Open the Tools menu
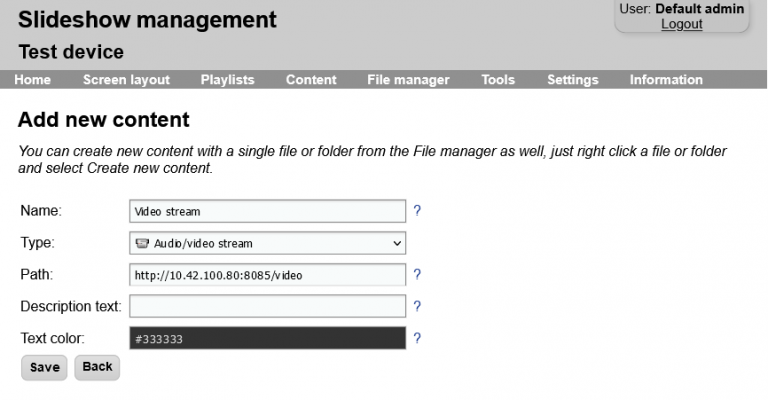The height and width of the screenshot is (400, 768). (x=498, y=80)
